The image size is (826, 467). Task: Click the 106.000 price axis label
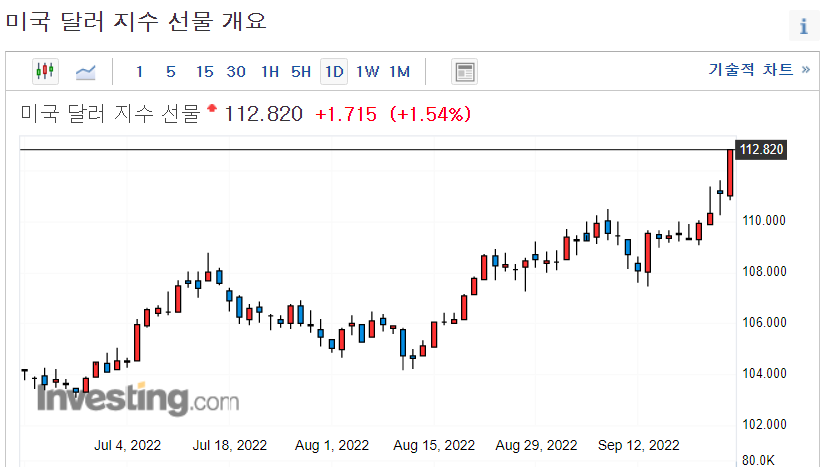[x=764, y=322]
